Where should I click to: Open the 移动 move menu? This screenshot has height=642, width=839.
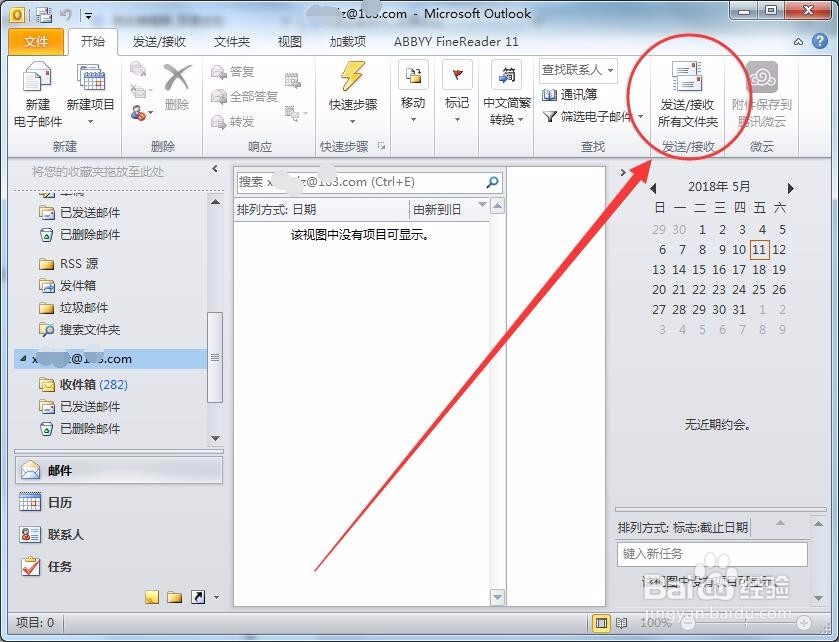coord(413,94)
